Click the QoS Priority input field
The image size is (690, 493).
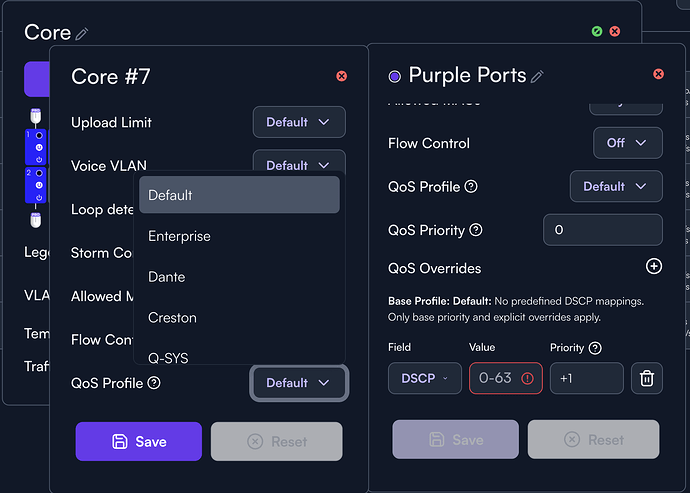(x=602, y=230)
